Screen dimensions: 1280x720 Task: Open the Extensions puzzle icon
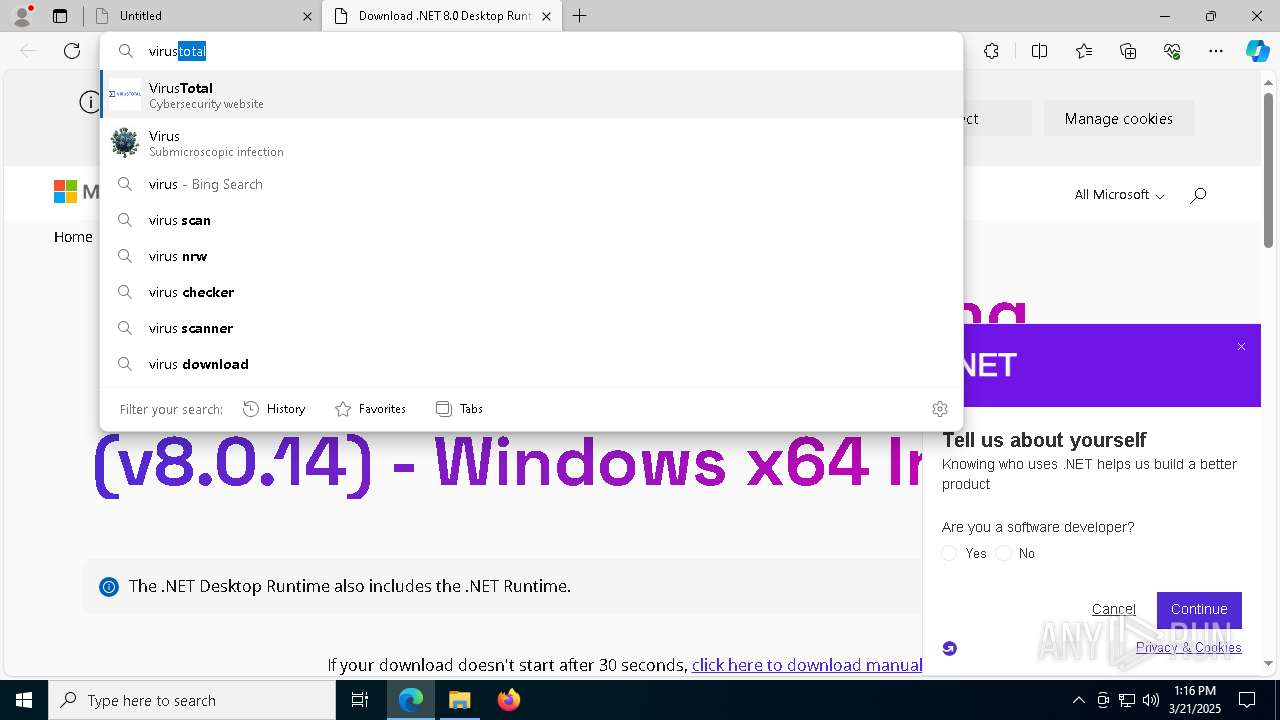tap(991, 51)
